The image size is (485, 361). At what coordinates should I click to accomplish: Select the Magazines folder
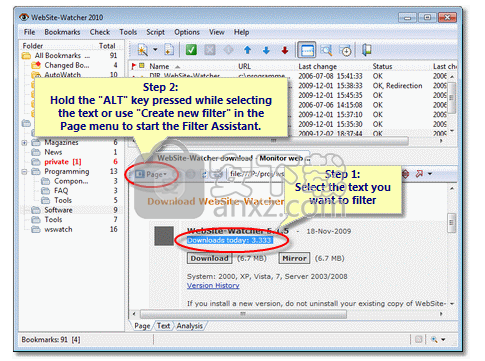[61, 142]
